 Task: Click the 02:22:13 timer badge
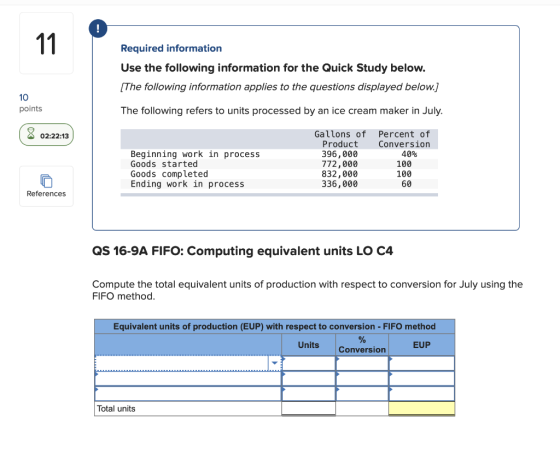point(46,135)
